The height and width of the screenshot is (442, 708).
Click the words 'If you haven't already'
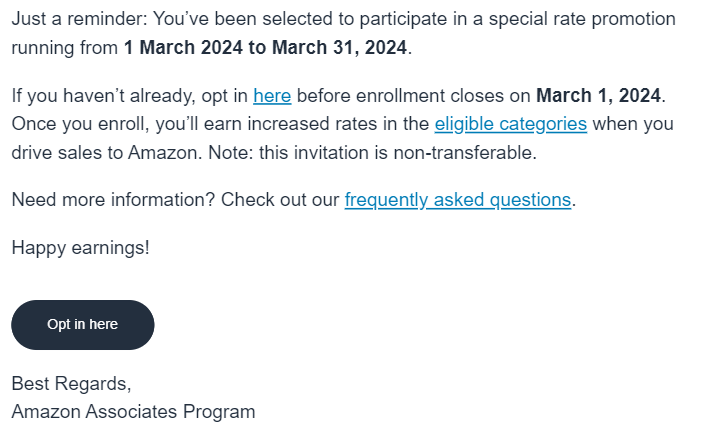[x=103, y=96]
